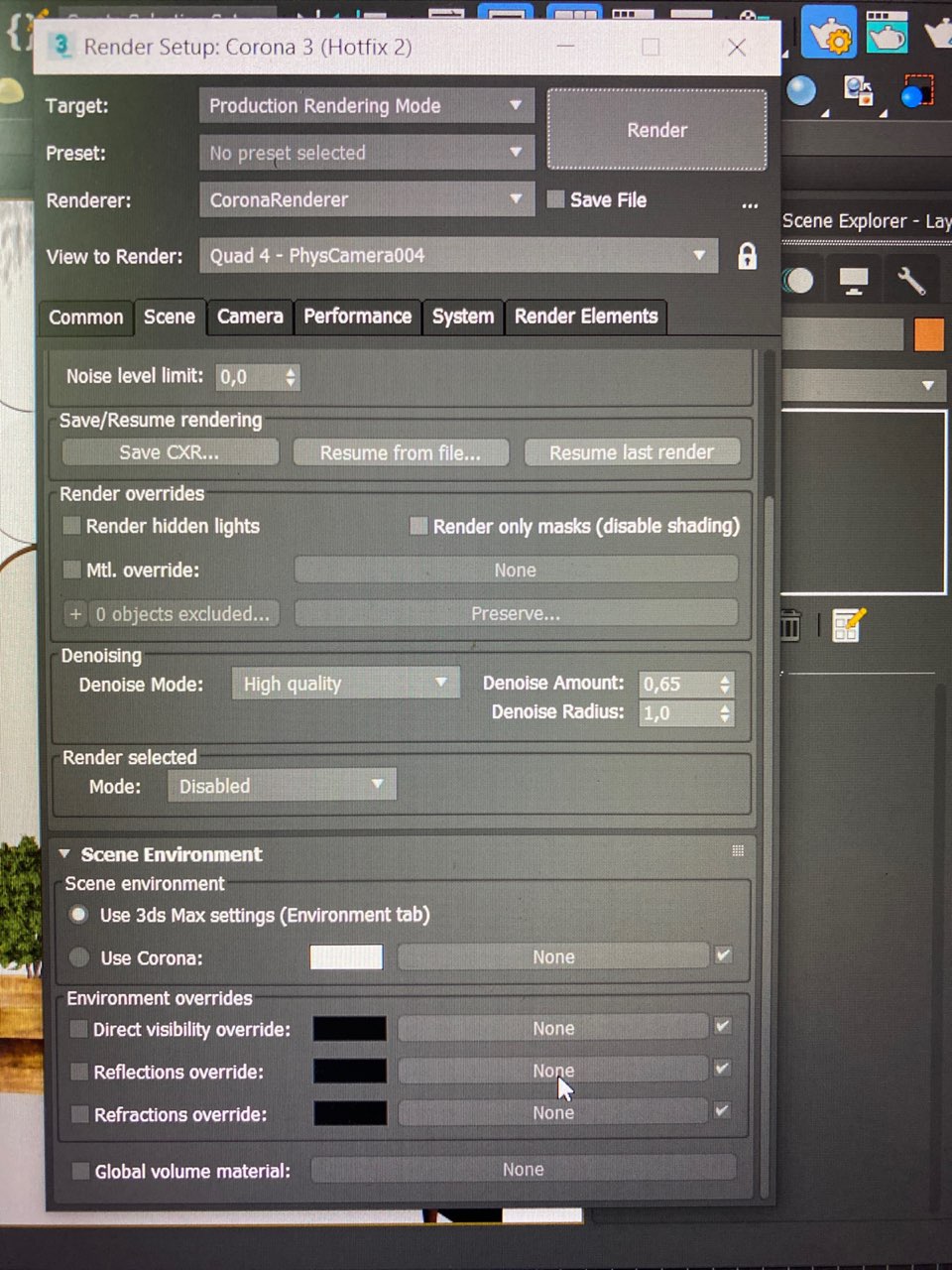Click the Noise level limit value field
The image size is (952, 1270).
(x=249, y=377)
